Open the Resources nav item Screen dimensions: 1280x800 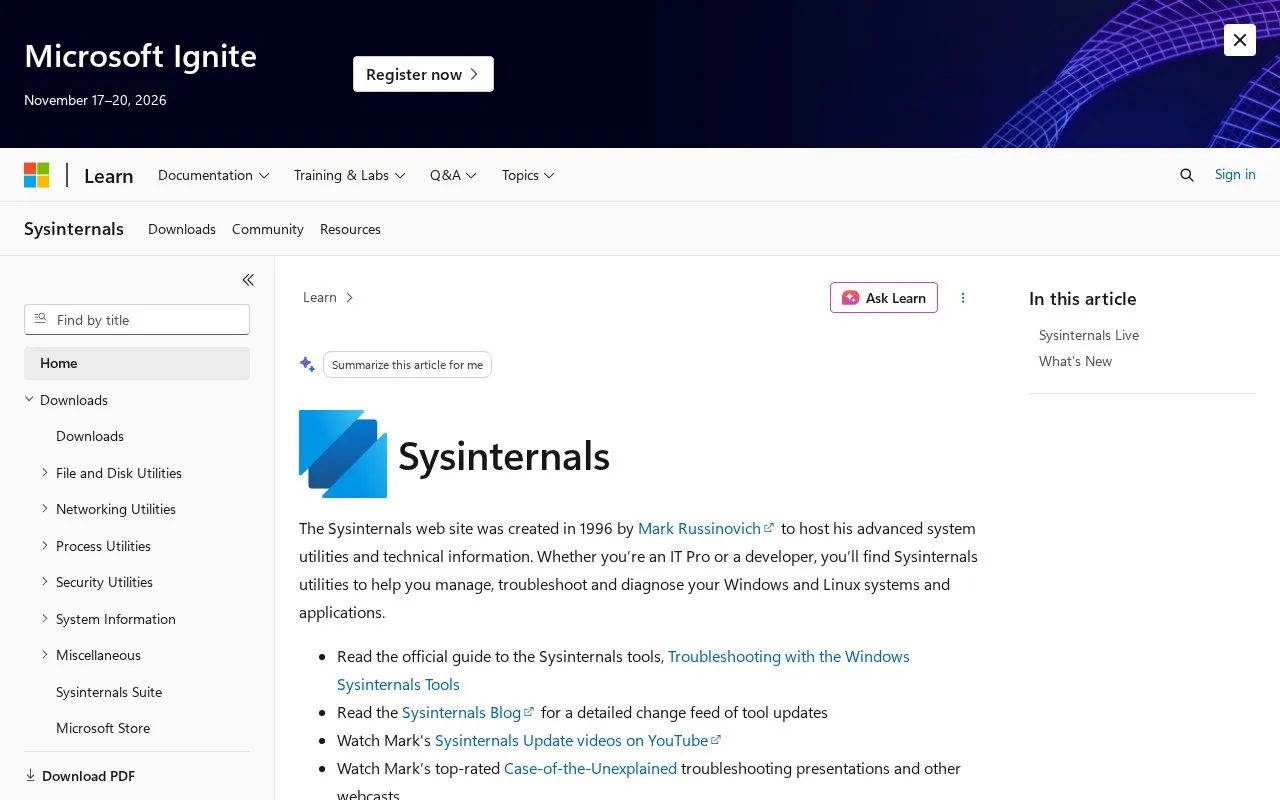point(350,229)
